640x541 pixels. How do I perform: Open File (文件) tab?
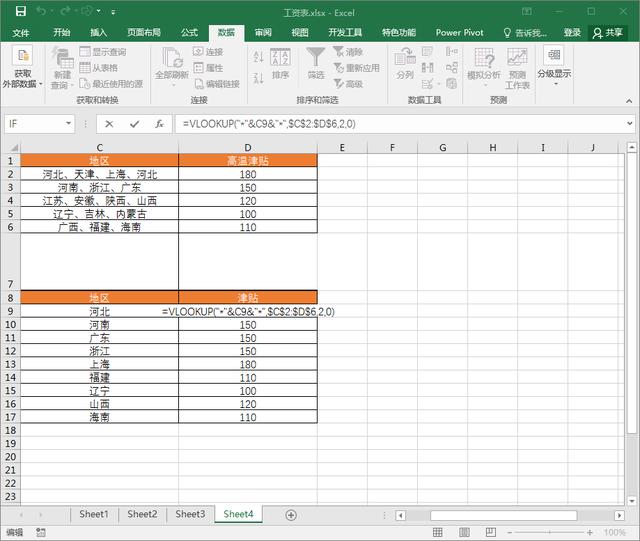[20, 33]
